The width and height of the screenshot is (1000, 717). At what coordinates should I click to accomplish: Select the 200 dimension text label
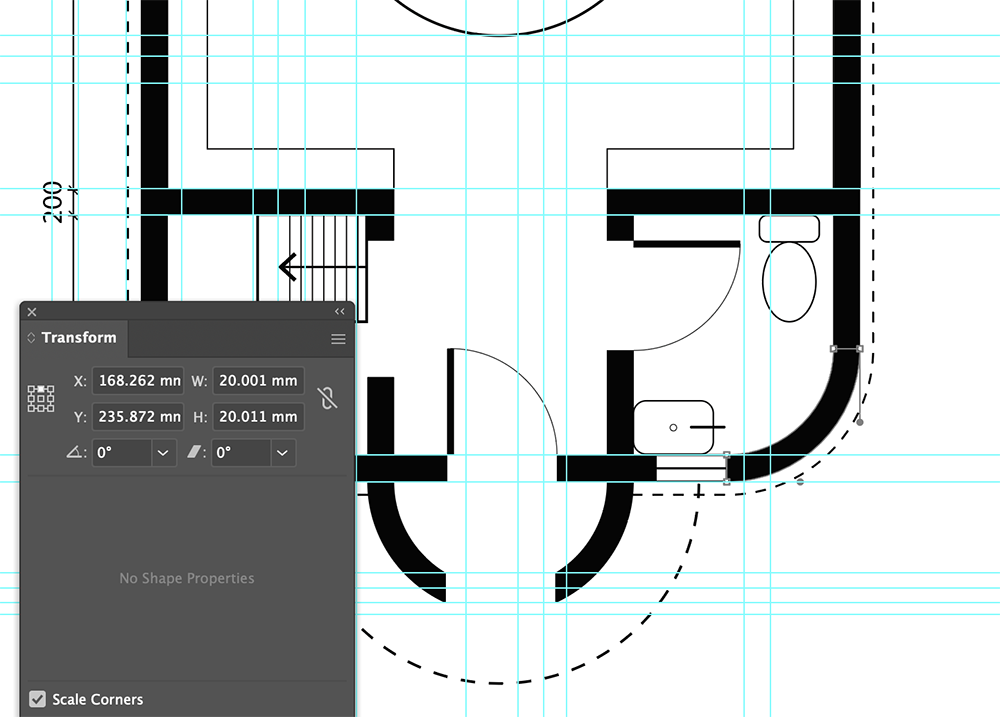[x=53, y=201]
